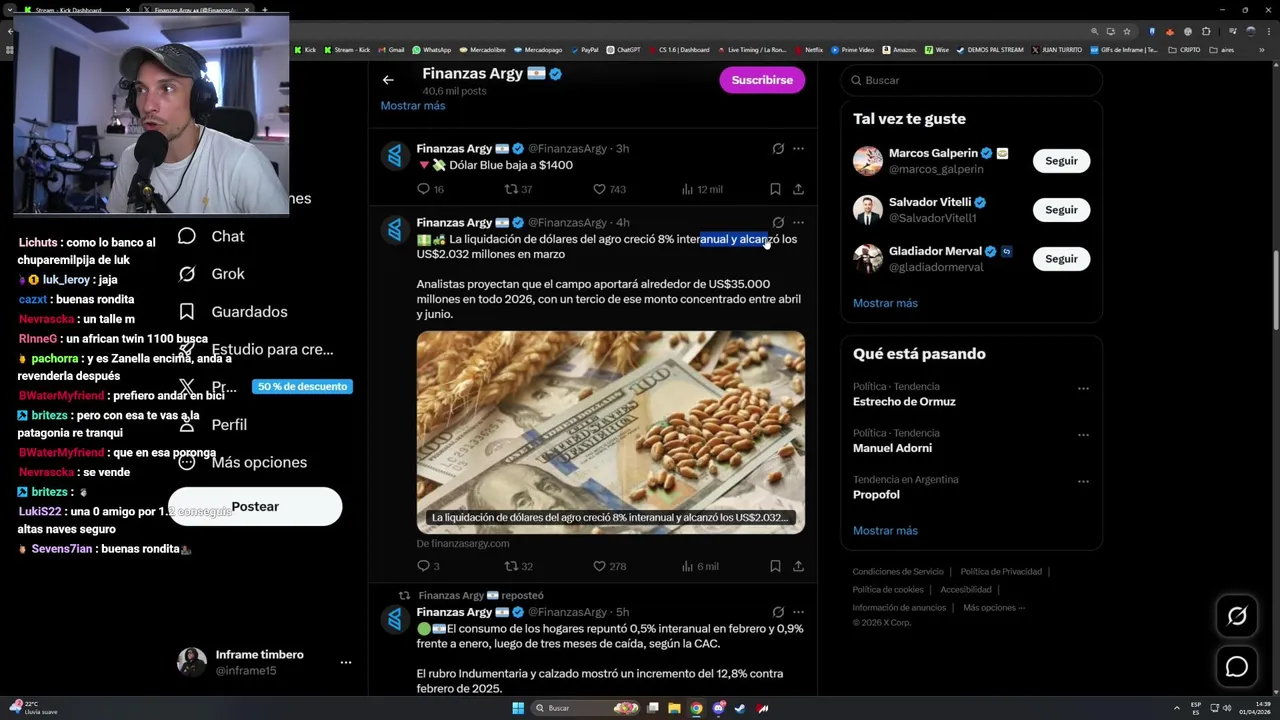Open more options on the agro dollars post
This screenshot has width=1280, height=720.
(x=798, y=222)
